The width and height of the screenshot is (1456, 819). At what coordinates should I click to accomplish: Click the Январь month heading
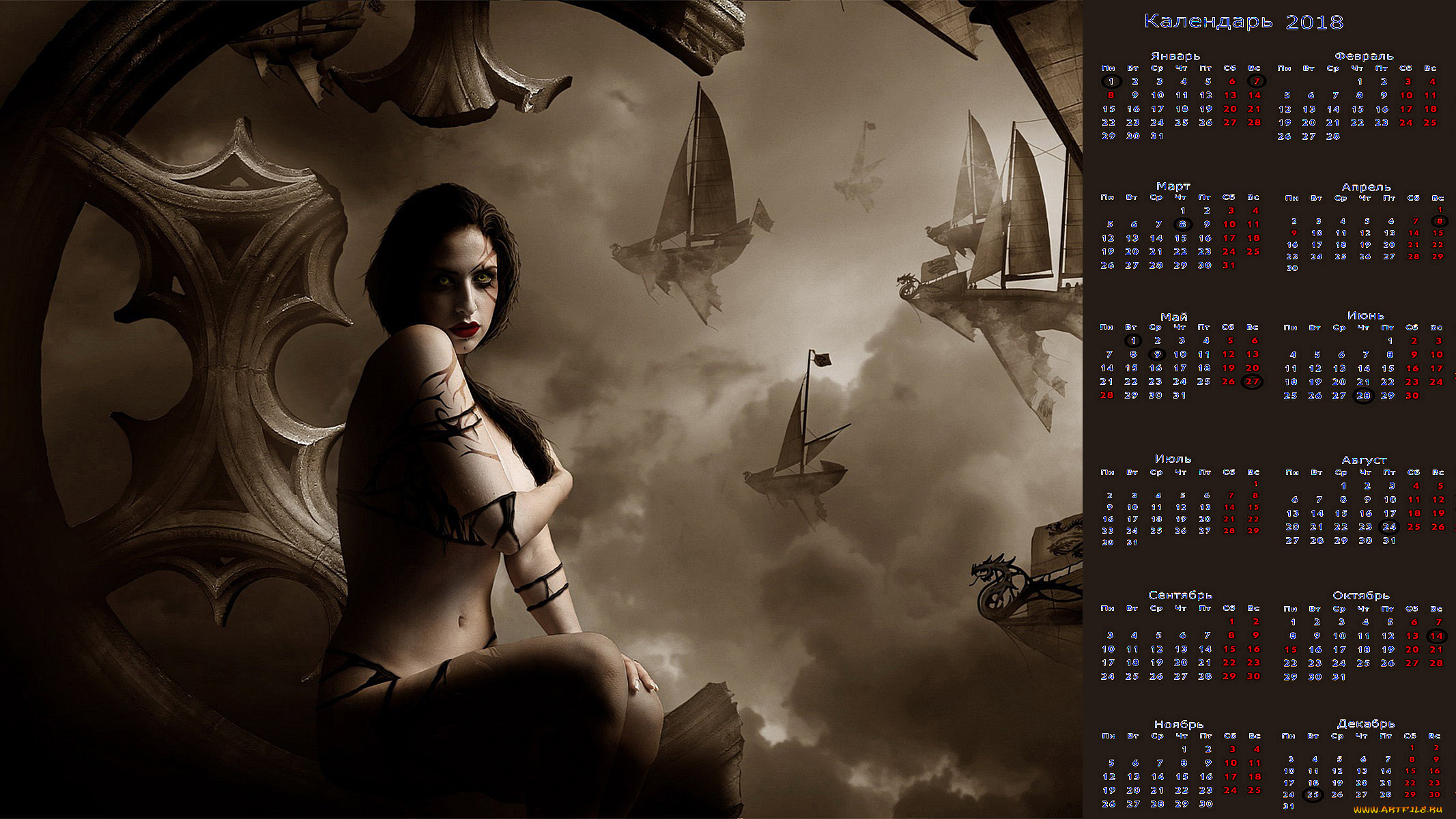pyautogui.click(x=1175, y=56)
